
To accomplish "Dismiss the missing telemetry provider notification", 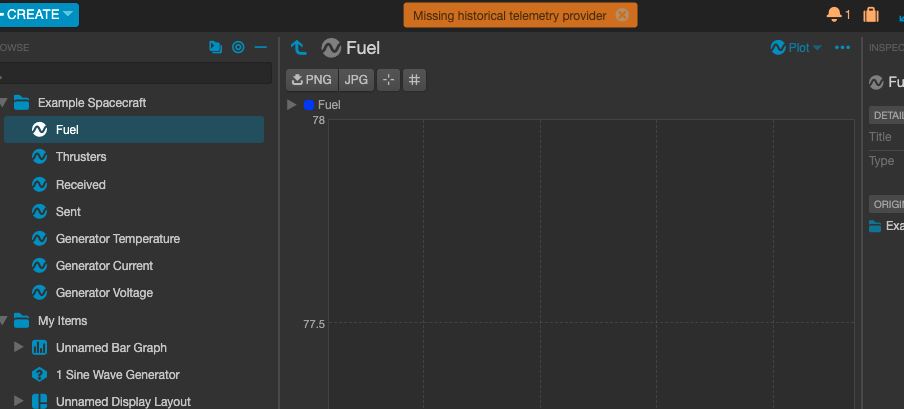I will [622, 15].
